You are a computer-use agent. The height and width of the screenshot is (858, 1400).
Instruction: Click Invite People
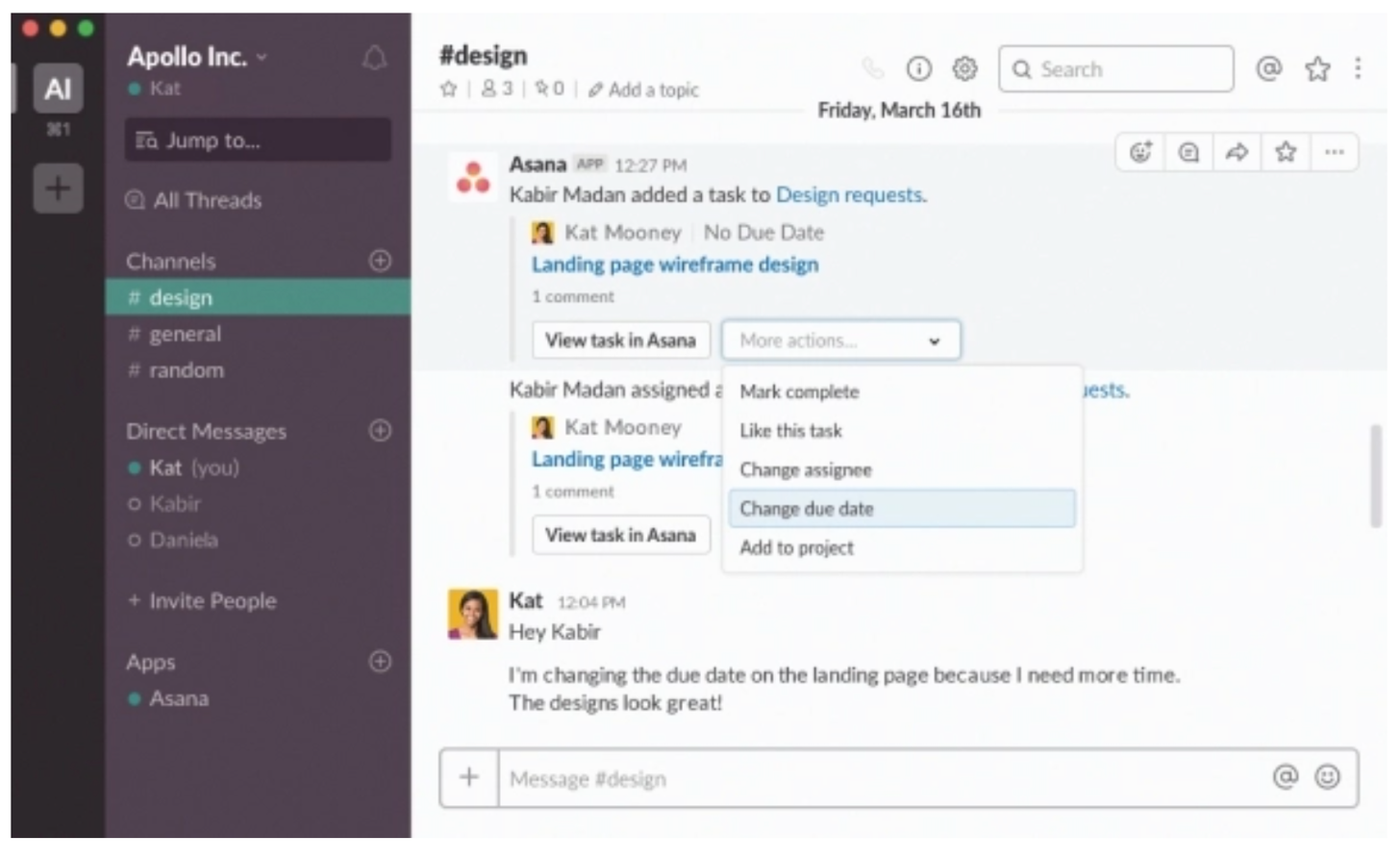202,601
